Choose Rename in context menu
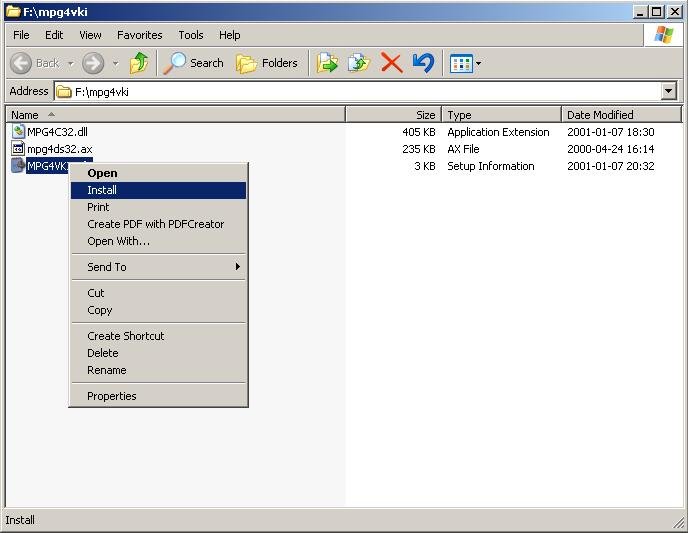688x533 pixels. (x=158, y=370)
